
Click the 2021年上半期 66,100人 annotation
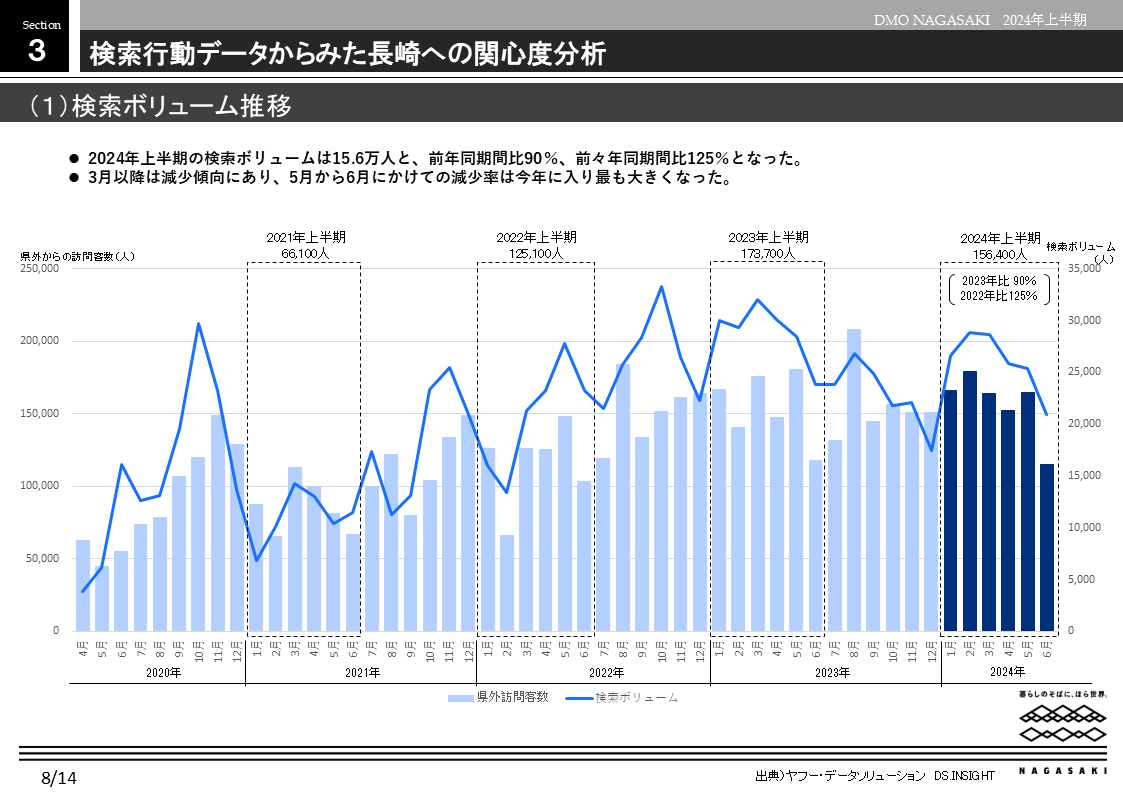pyautogui.click(x=306, y=245)
